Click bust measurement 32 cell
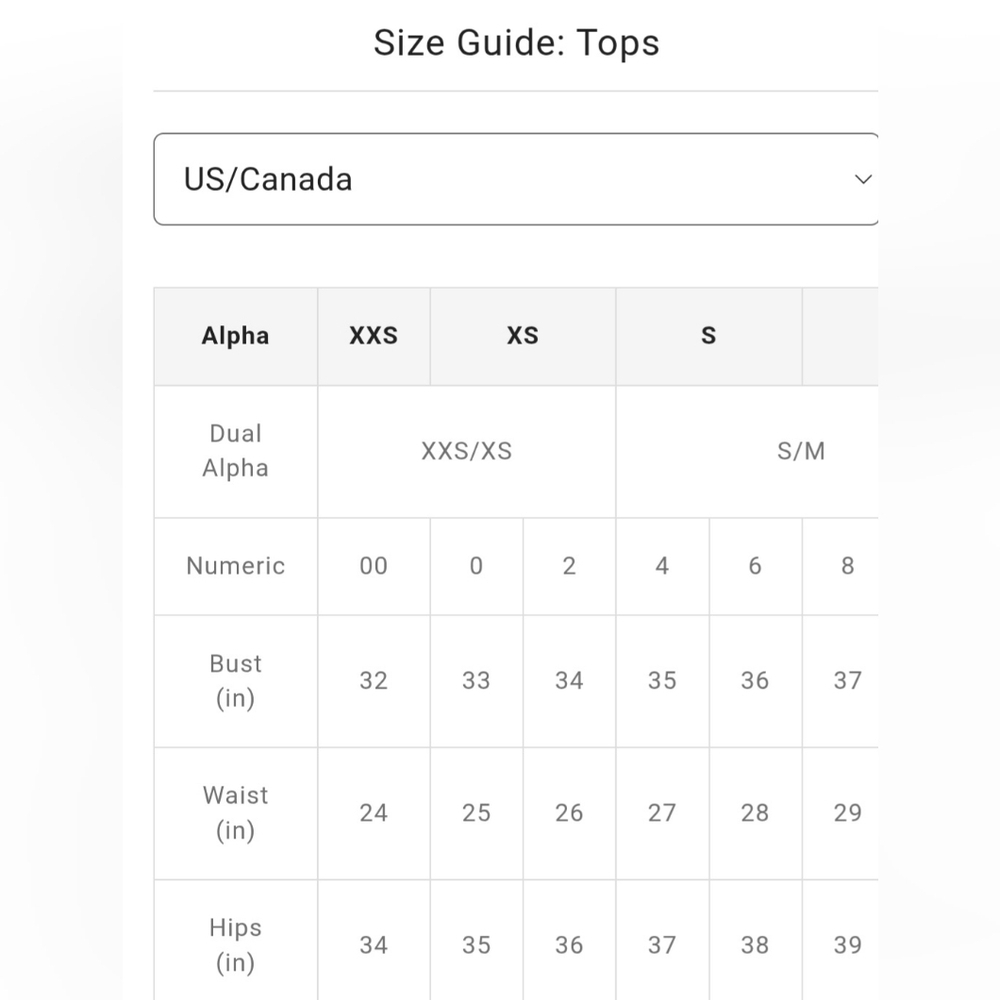This screenshot has width=1000, height=1000. tap(374, 681)
